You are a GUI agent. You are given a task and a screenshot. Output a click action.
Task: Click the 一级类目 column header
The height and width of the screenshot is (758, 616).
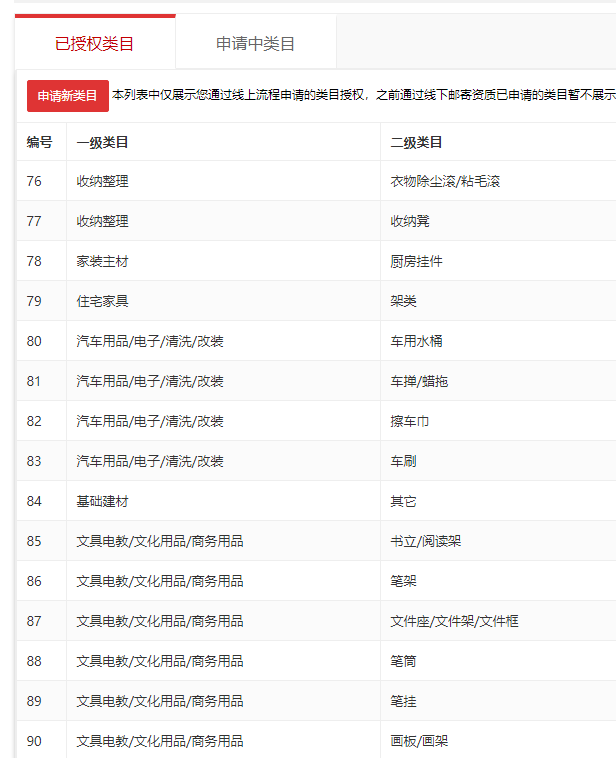tap(102, 143)
